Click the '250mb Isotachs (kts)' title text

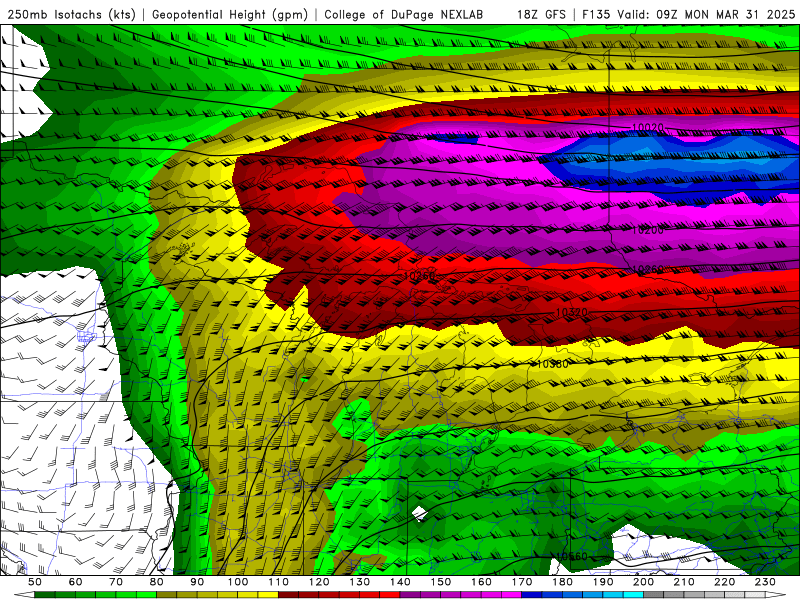(x=72, y=15)
